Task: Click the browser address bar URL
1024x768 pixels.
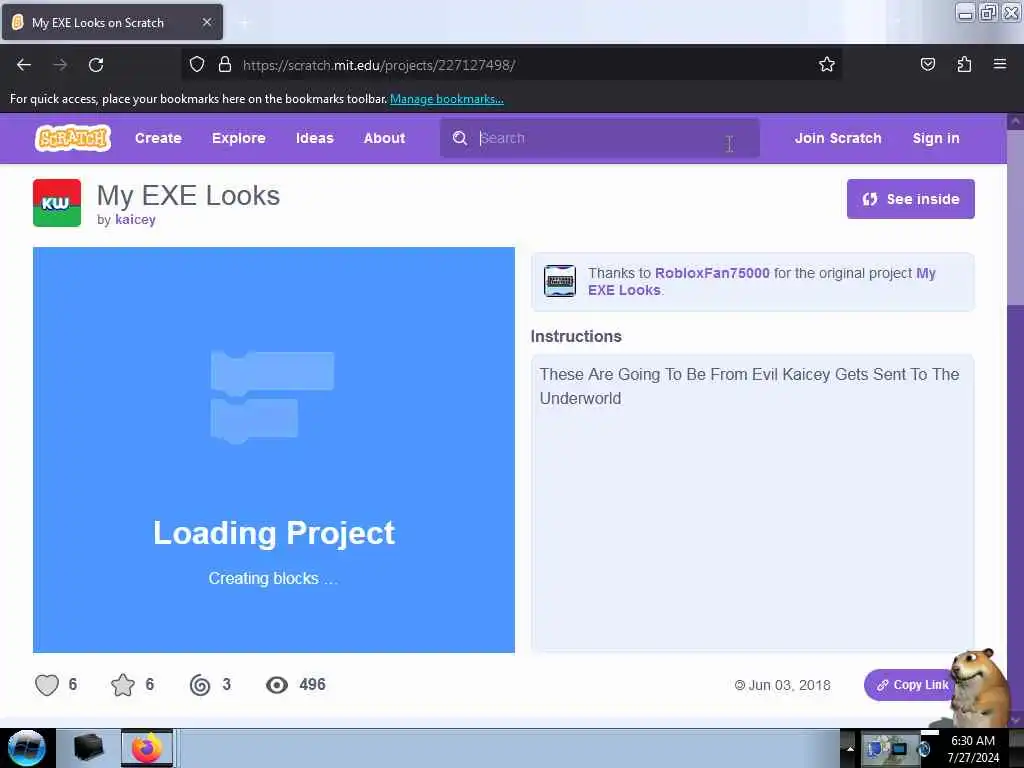Action: click(379, 65)
